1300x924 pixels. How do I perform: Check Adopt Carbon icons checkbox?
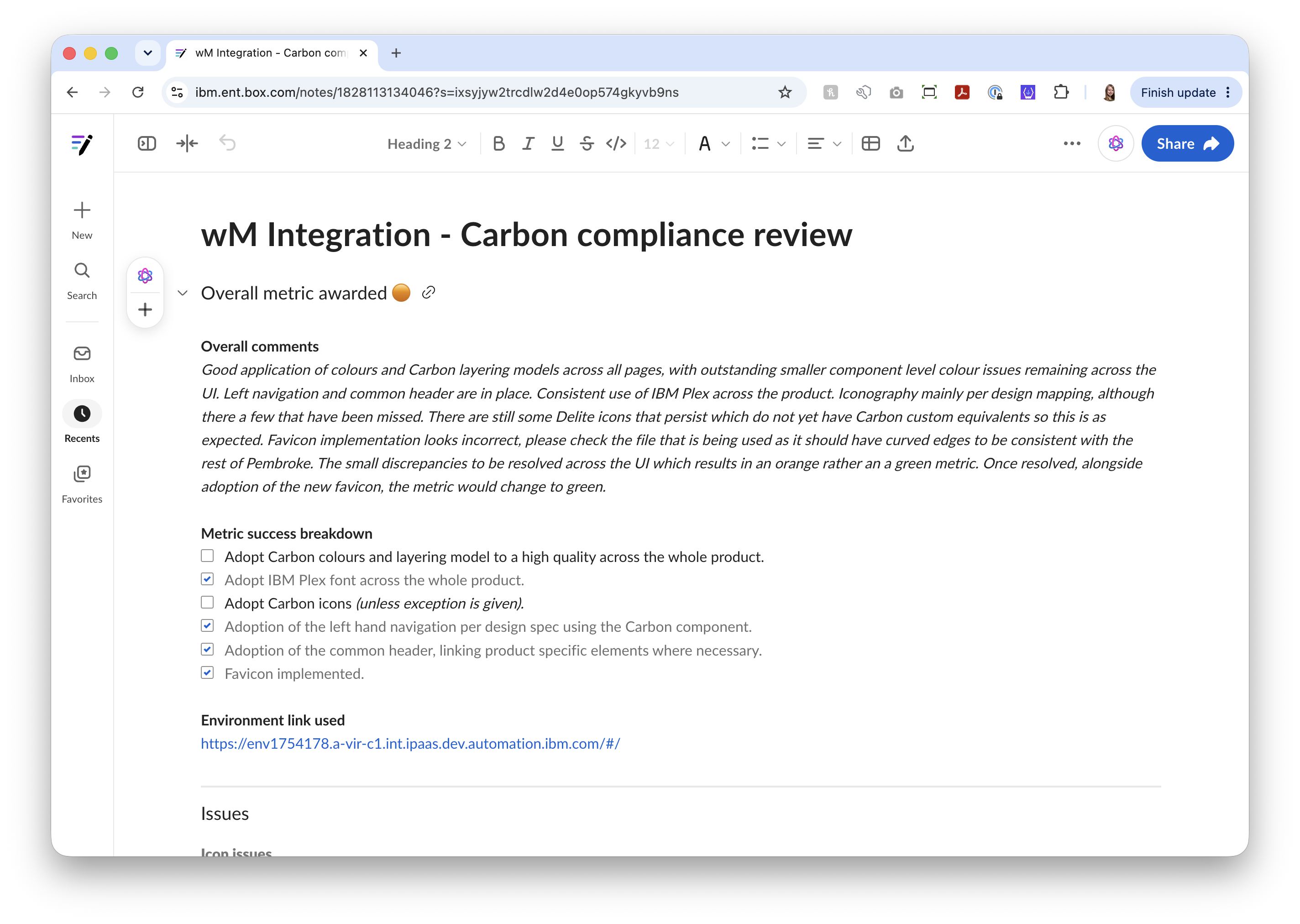point(208,603)
